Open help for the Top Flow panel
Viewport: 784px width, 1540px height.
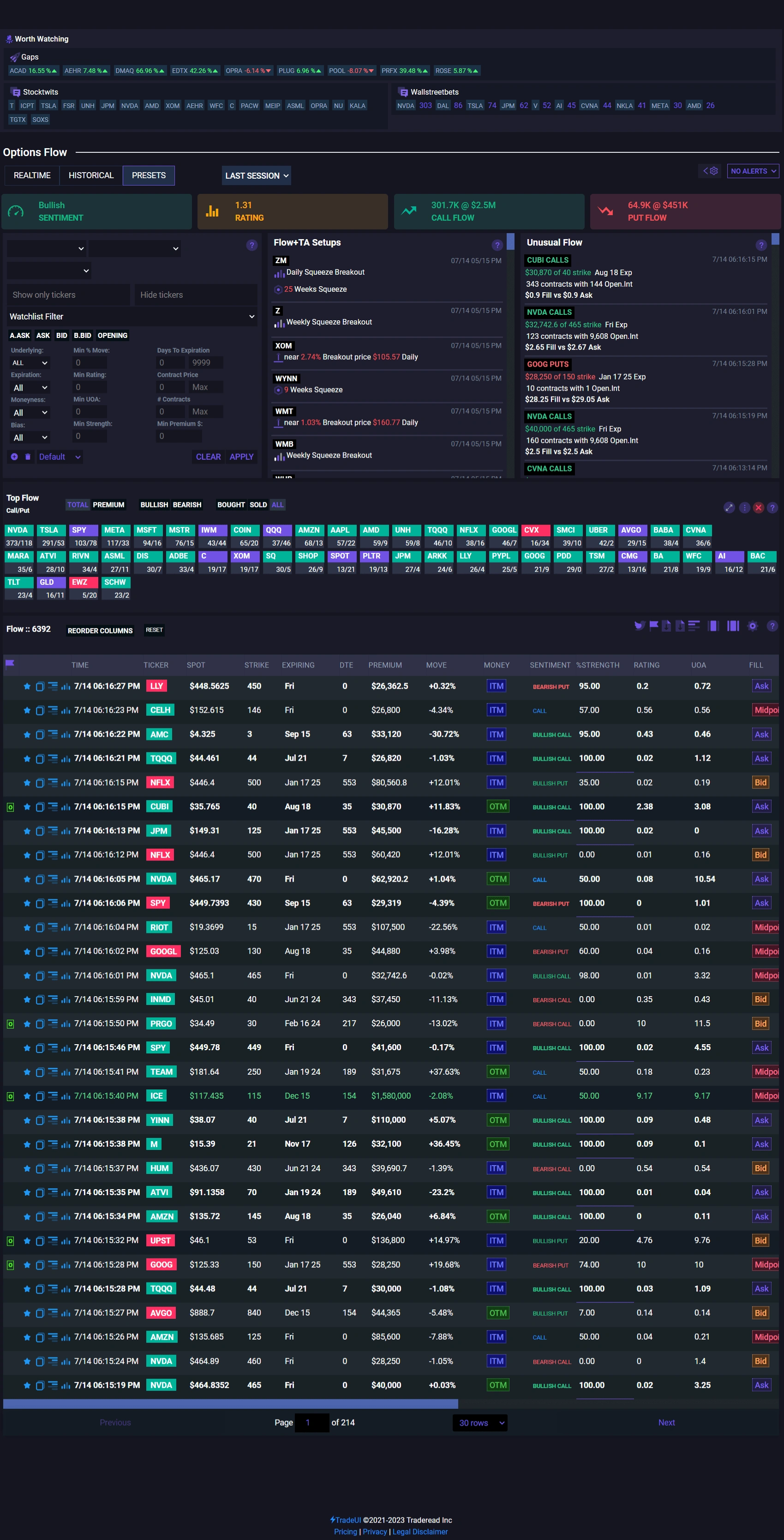tap(772, 507)
